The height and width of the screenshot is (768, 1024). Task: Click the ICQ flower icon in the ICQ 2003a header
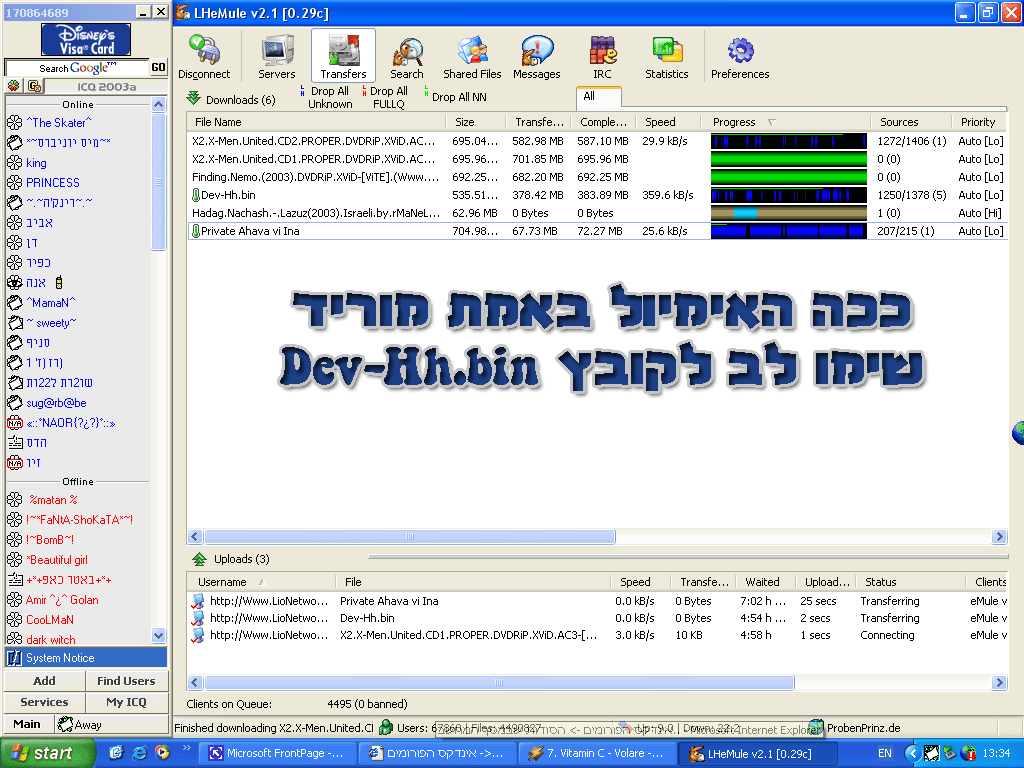(x=13, y=86)
